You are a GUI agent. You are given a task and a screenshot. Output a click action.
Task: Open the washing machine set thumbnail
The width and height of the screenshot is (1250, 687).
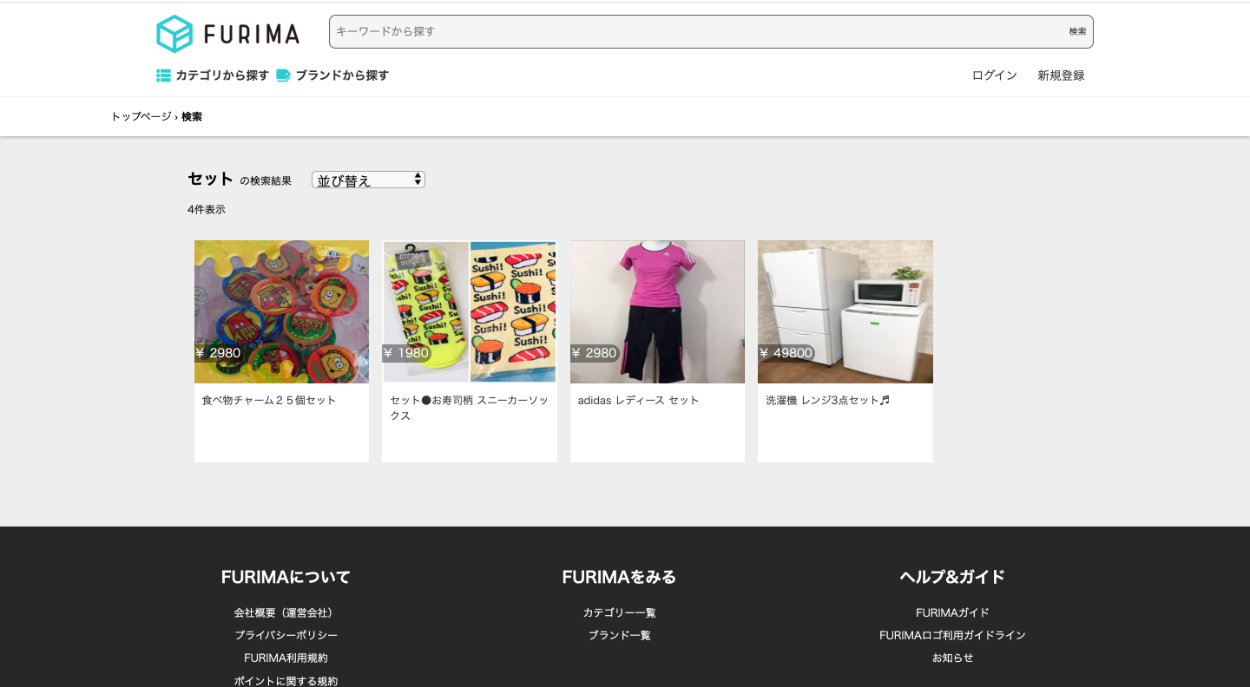(x=845, y=311)
